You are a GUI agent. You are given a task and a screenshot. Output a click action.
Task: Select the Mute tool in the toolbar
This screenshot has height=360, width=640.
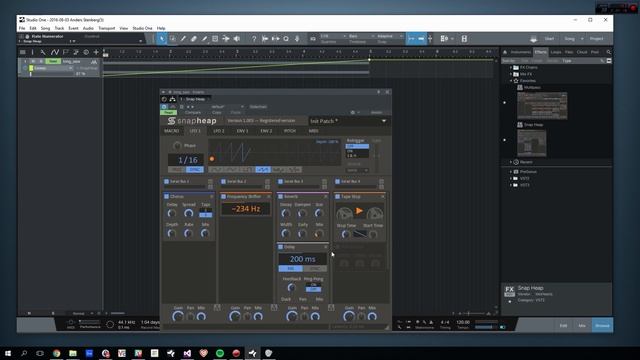coord(215,39)
